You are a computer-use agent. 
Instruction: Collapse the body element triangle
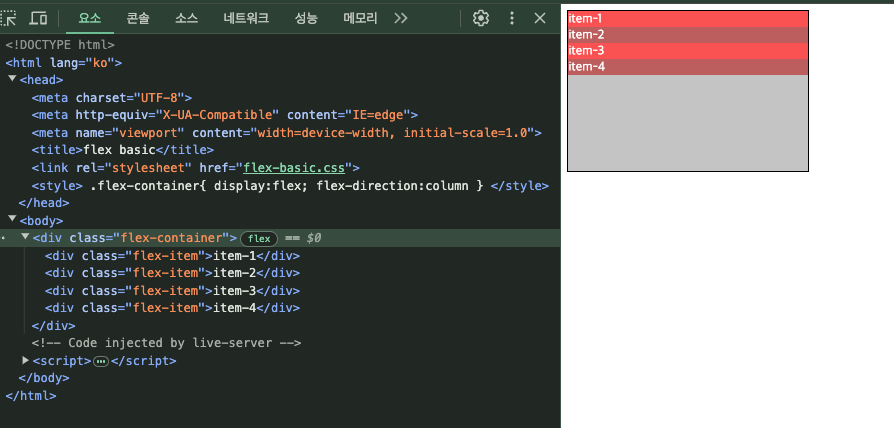[x=13, y=219]
